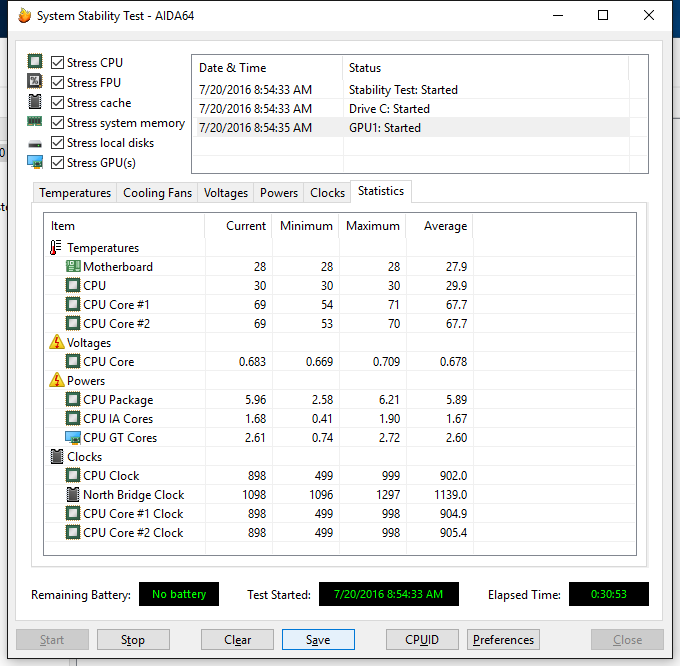Click the warning icon of Voltages group

click(x=57, y=342)
